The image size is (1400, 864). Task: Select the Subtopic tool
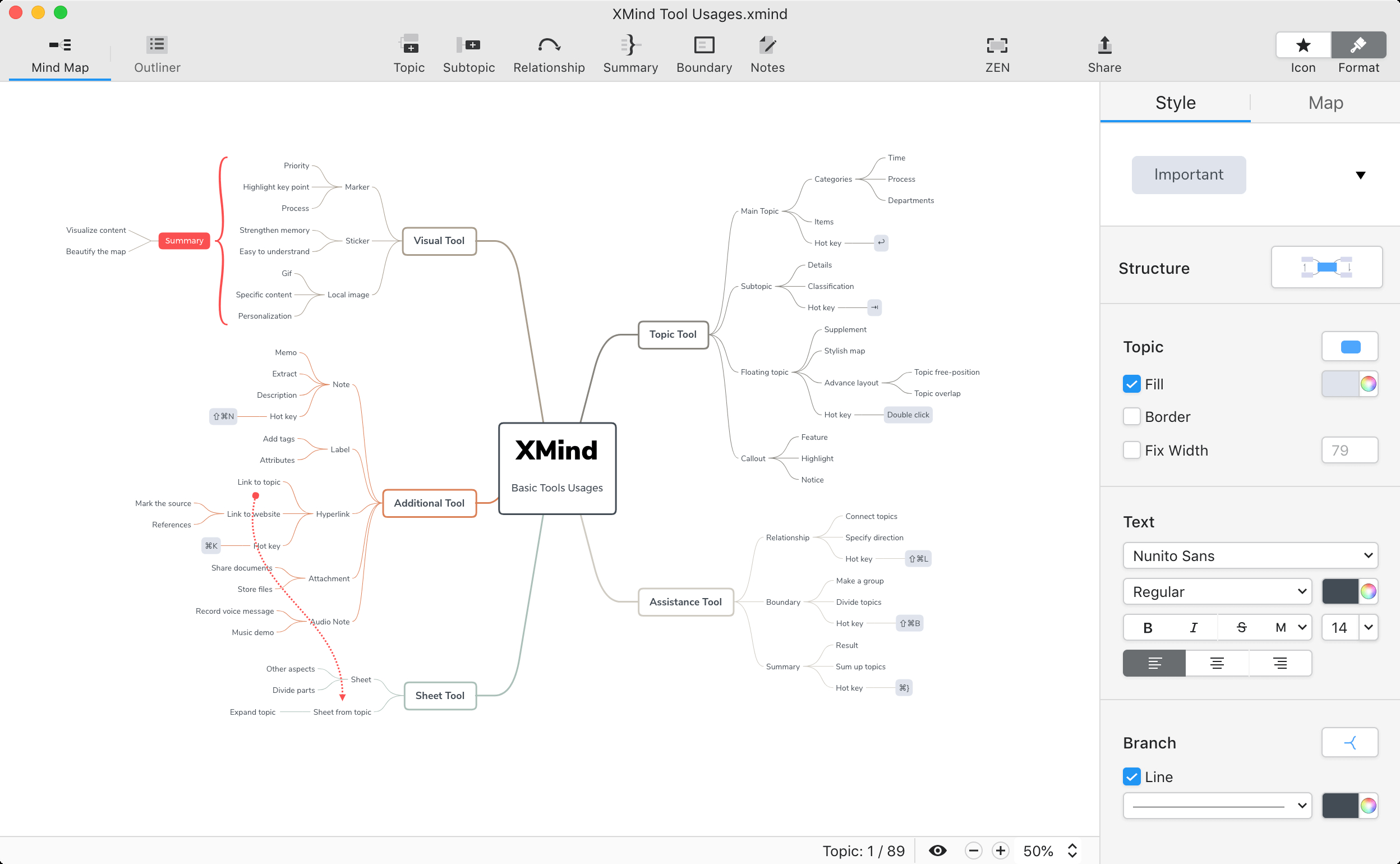click(x=469, y=54)
